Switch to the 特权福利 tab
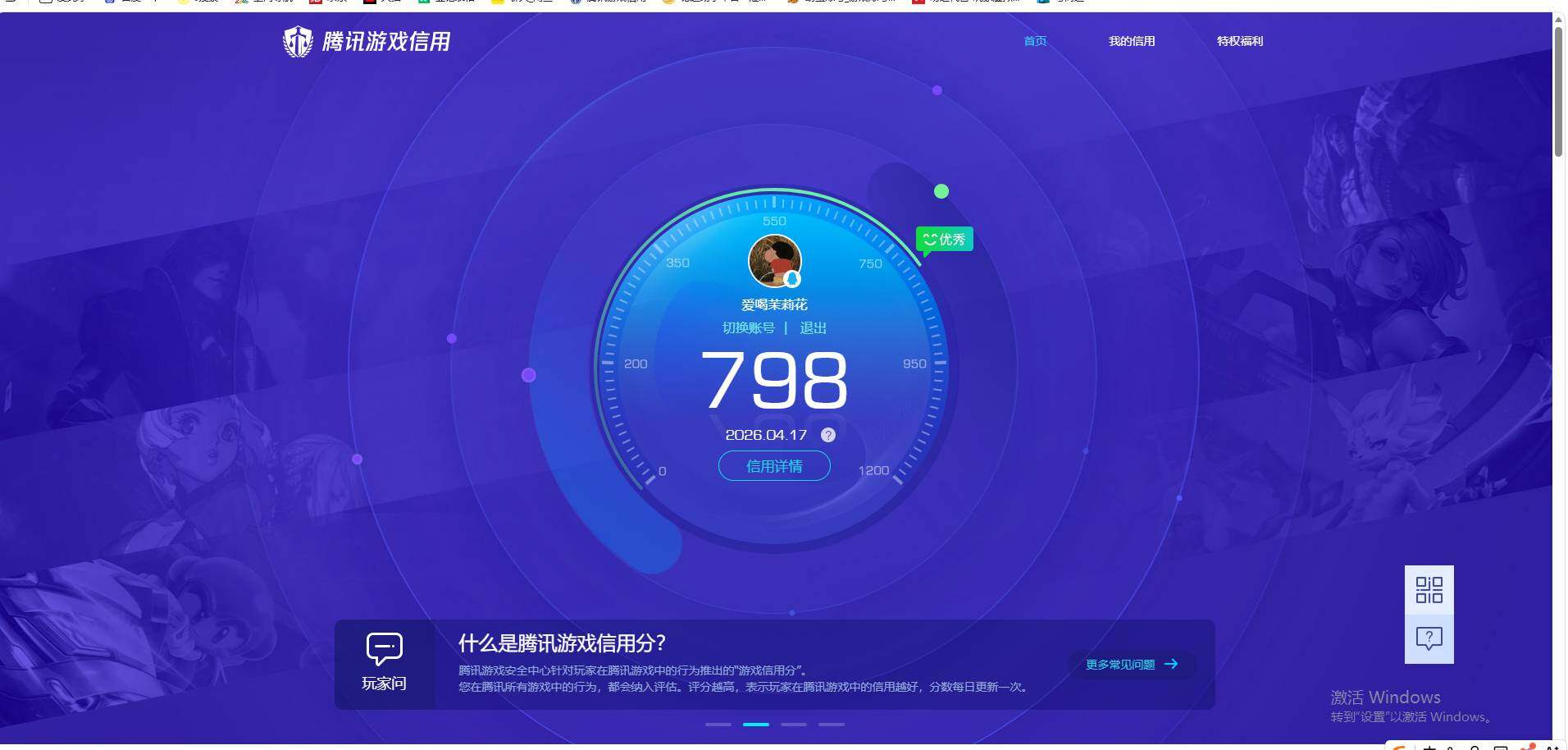The image size is (1568, 750). click(1241, 41)
